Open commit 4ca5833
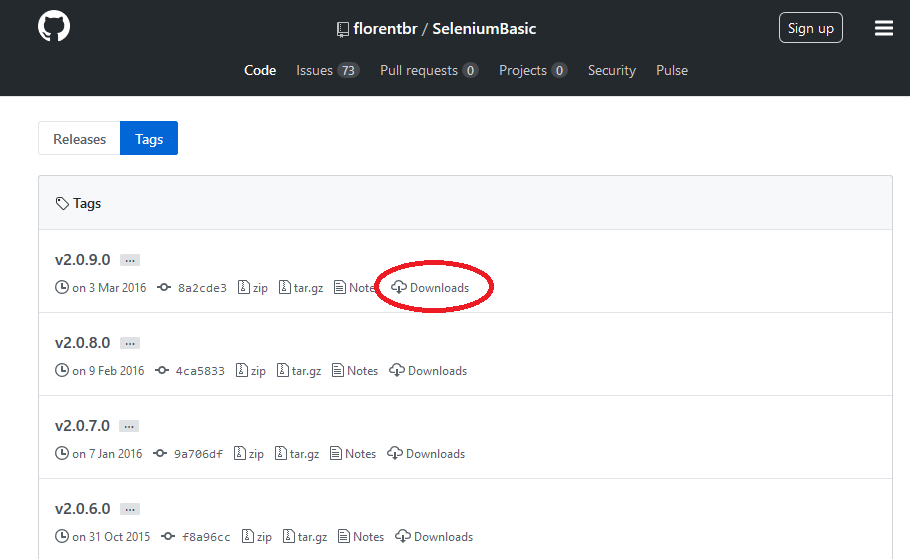Image resolution: width=910 pixels, height=559 pixels. pyautogui.click(x=200, y=371)
